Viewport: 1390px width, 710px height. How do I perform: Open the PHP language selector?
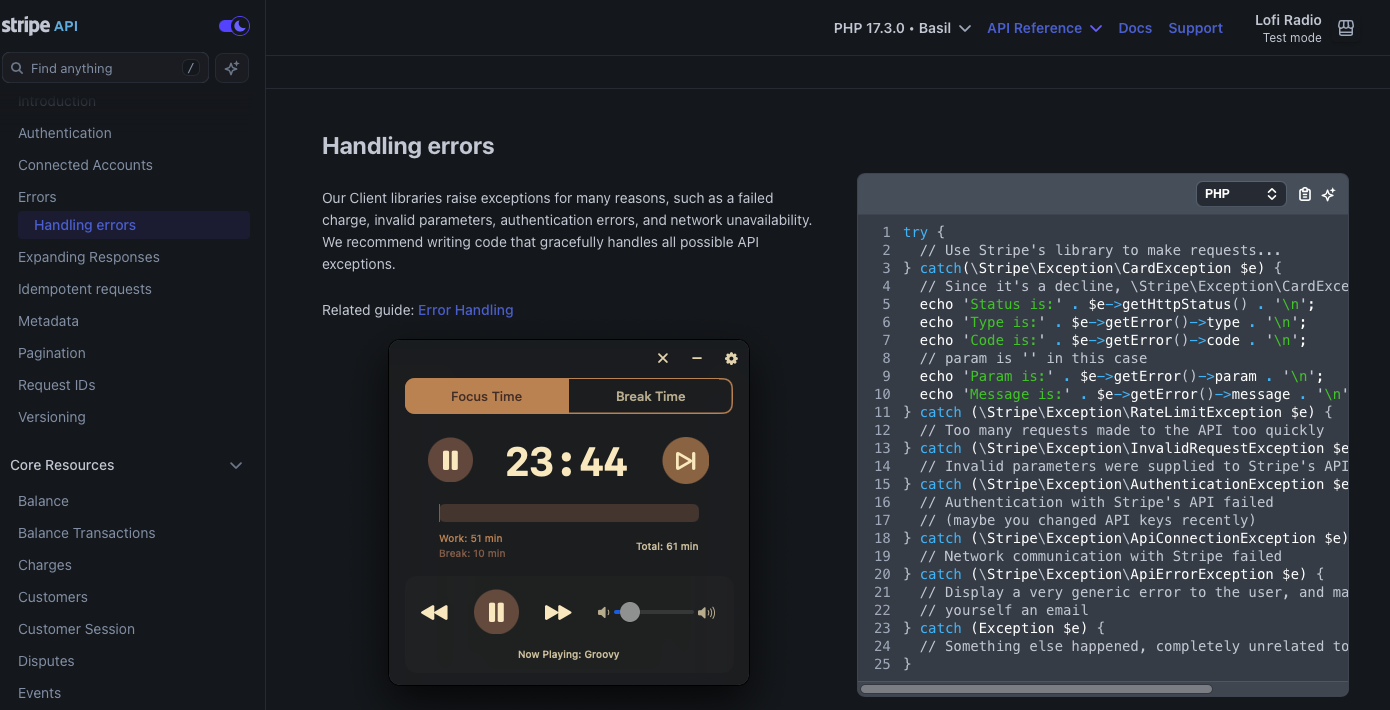1241,194
